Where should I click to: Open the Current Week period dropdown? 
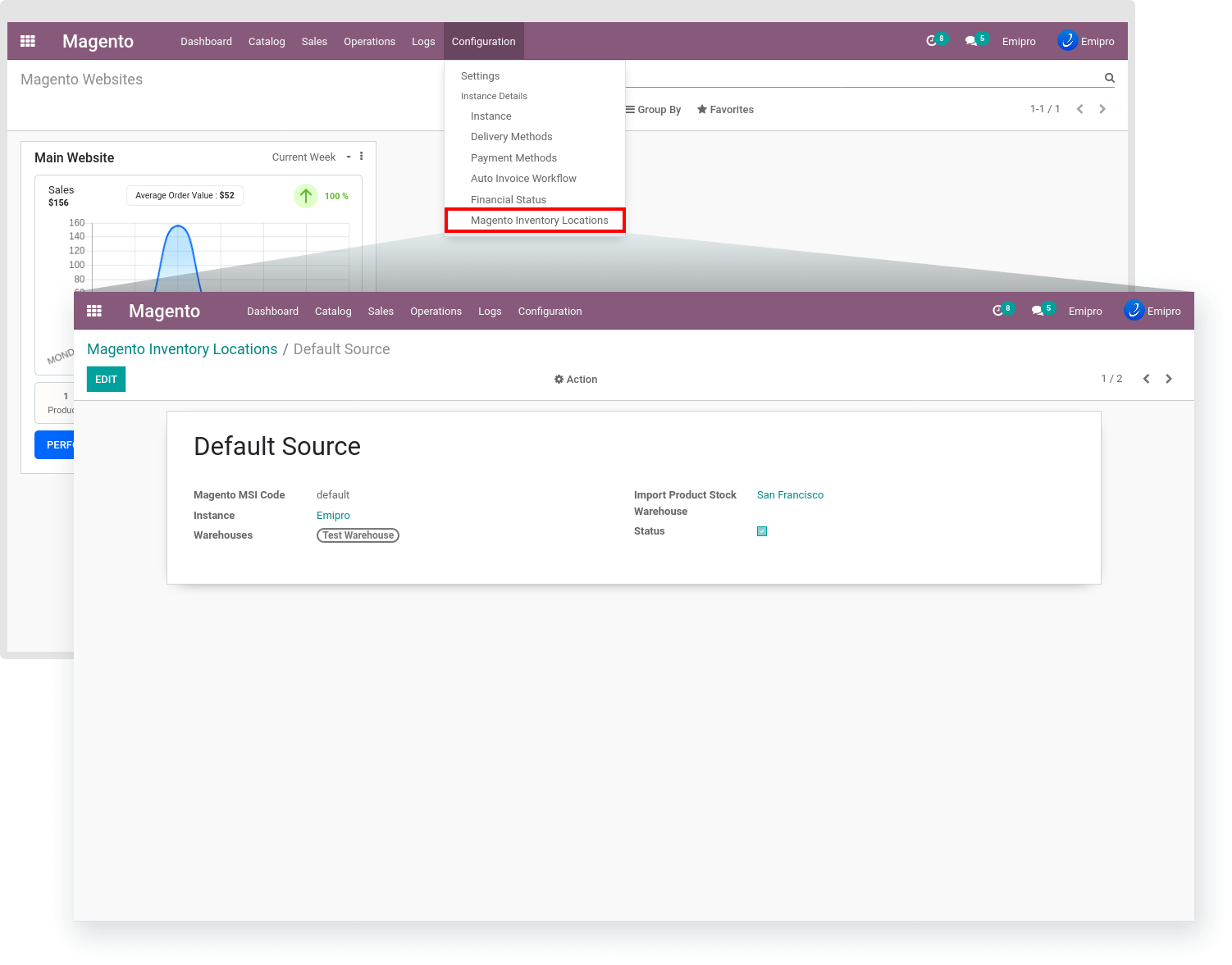311,157
